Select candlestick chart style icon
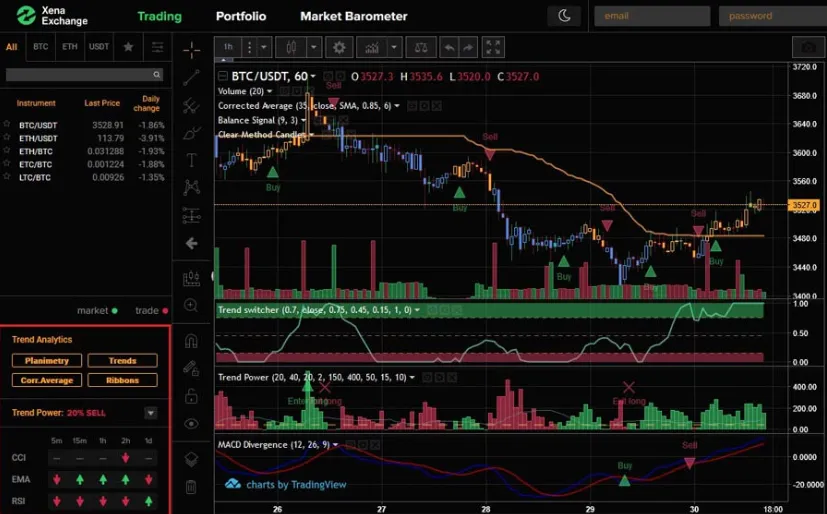 (x=291, y=47)
